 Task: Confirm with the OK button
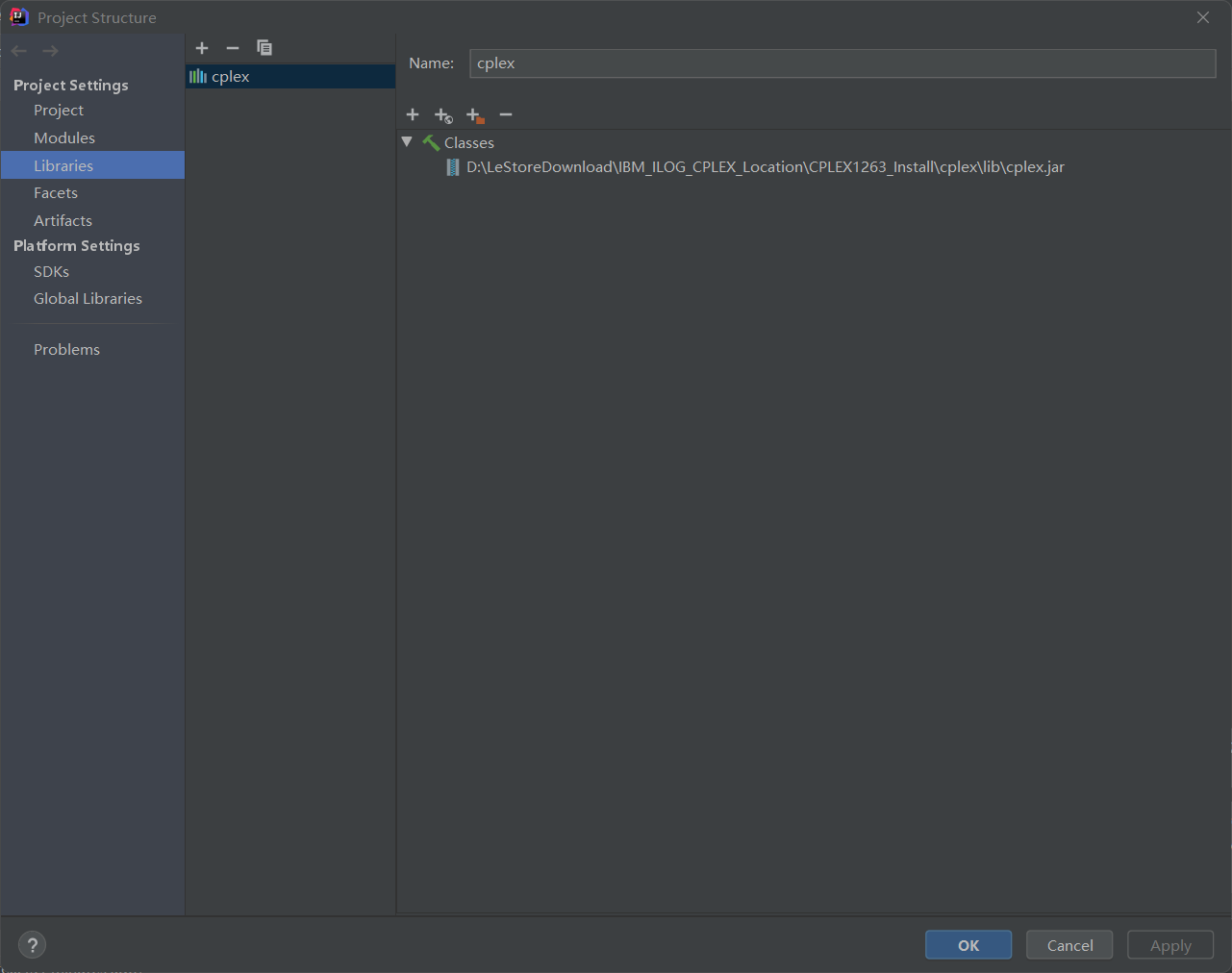(968, 945)
